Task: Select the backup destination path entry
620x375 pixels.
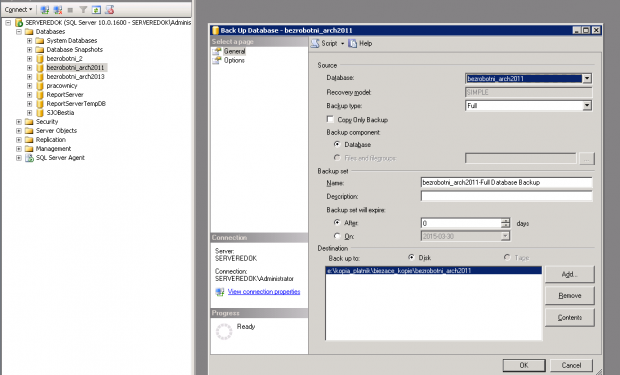Action: pos(433,271)
